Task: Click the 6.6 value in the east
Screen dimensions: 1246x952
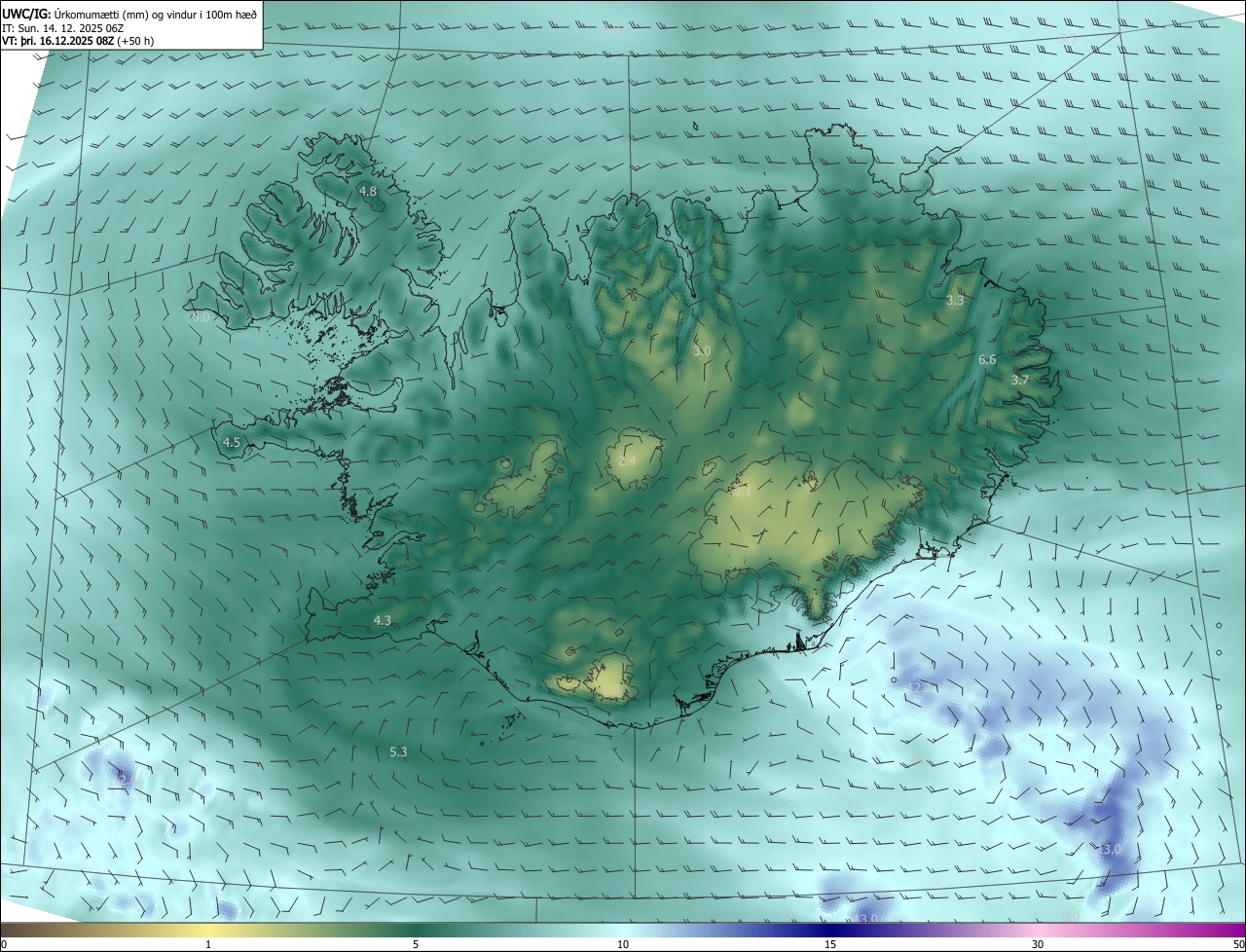Action: [x=987, y=359]
